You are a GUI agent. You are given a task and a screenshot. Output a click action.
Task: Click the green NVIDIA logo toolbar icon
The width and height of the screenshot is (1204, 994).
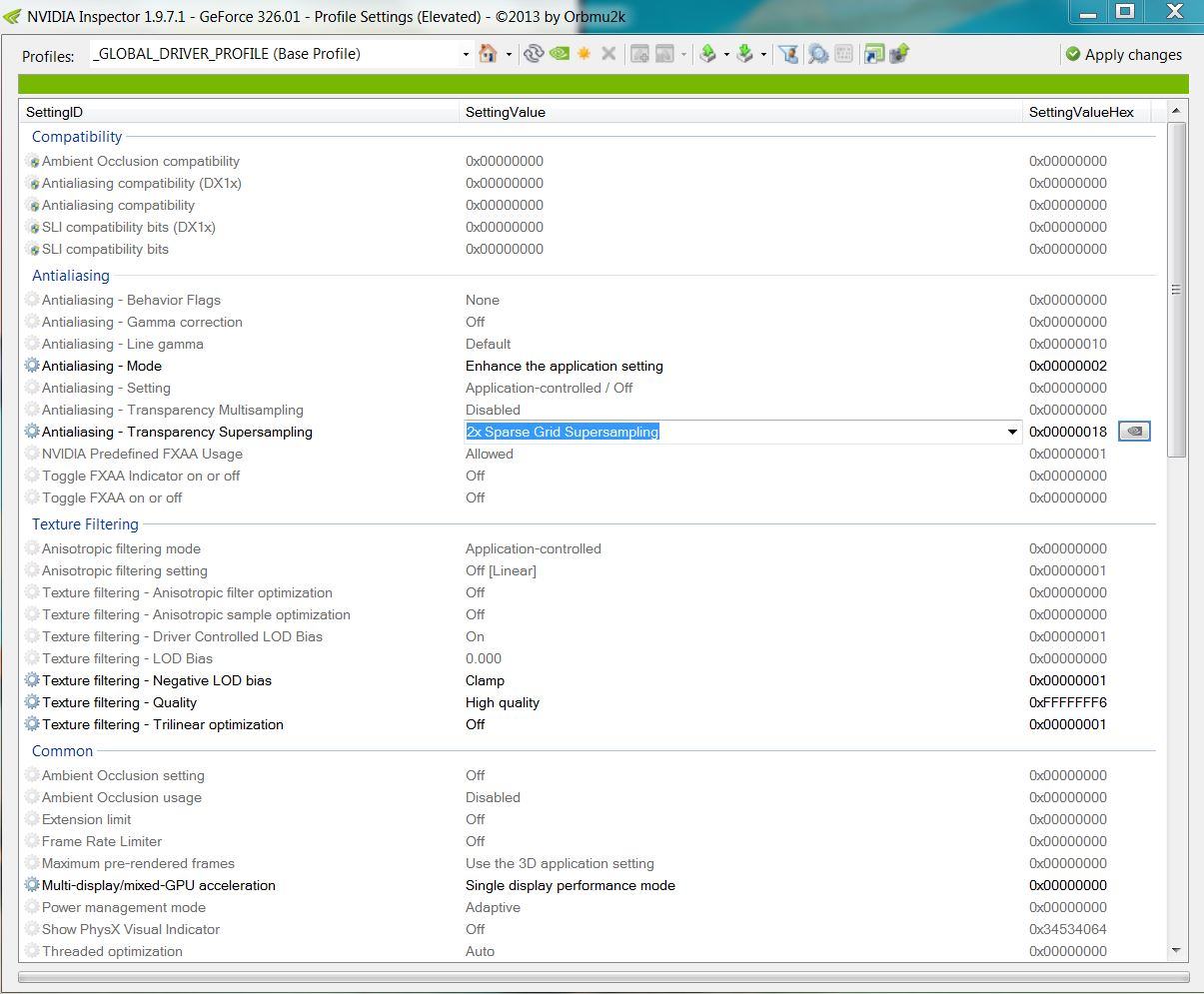(559, 54)
